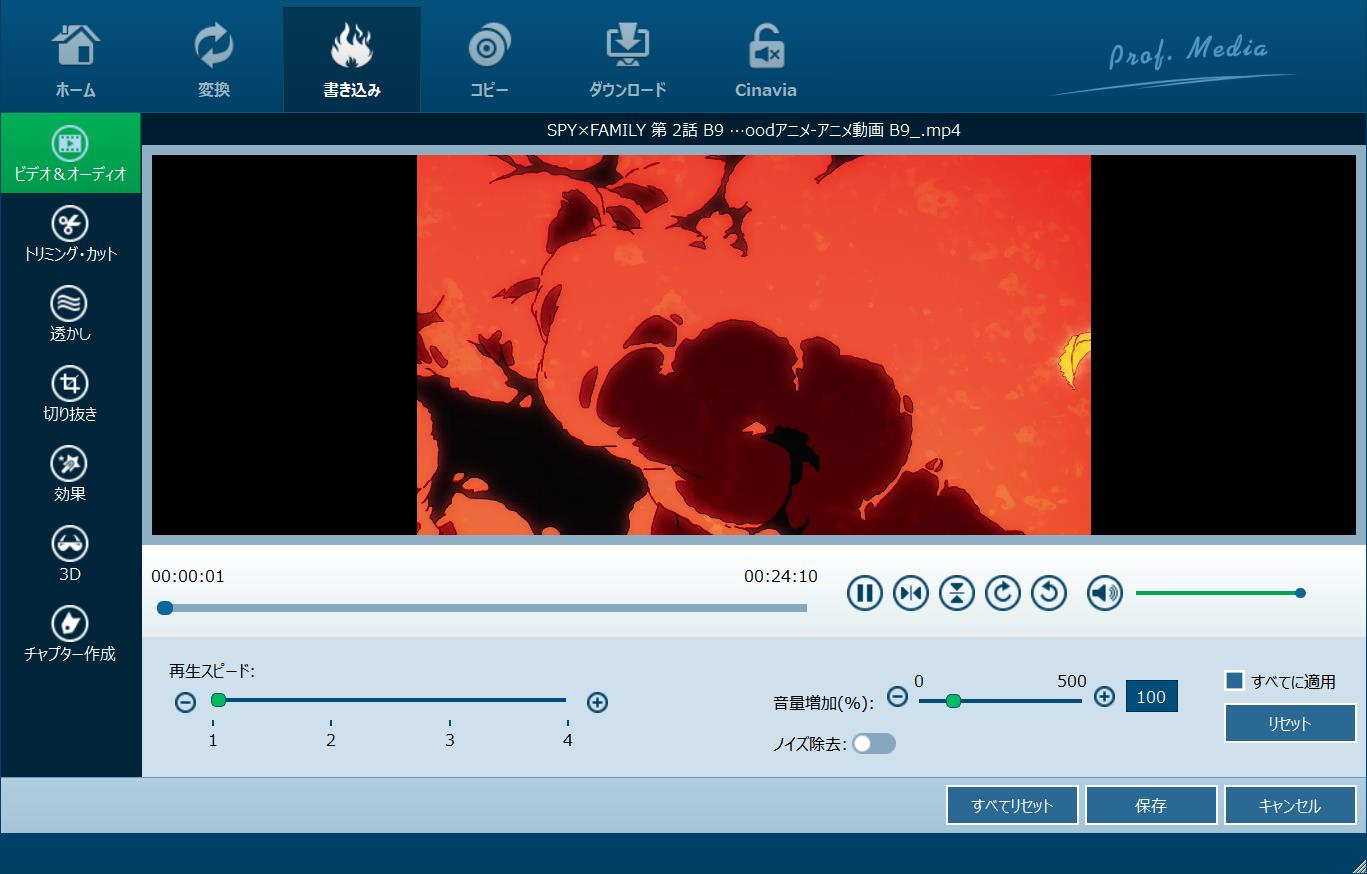Rotate the video clockwise
The height and width of the screenshot is (874, 1367).
click(x=1003, y=593)
